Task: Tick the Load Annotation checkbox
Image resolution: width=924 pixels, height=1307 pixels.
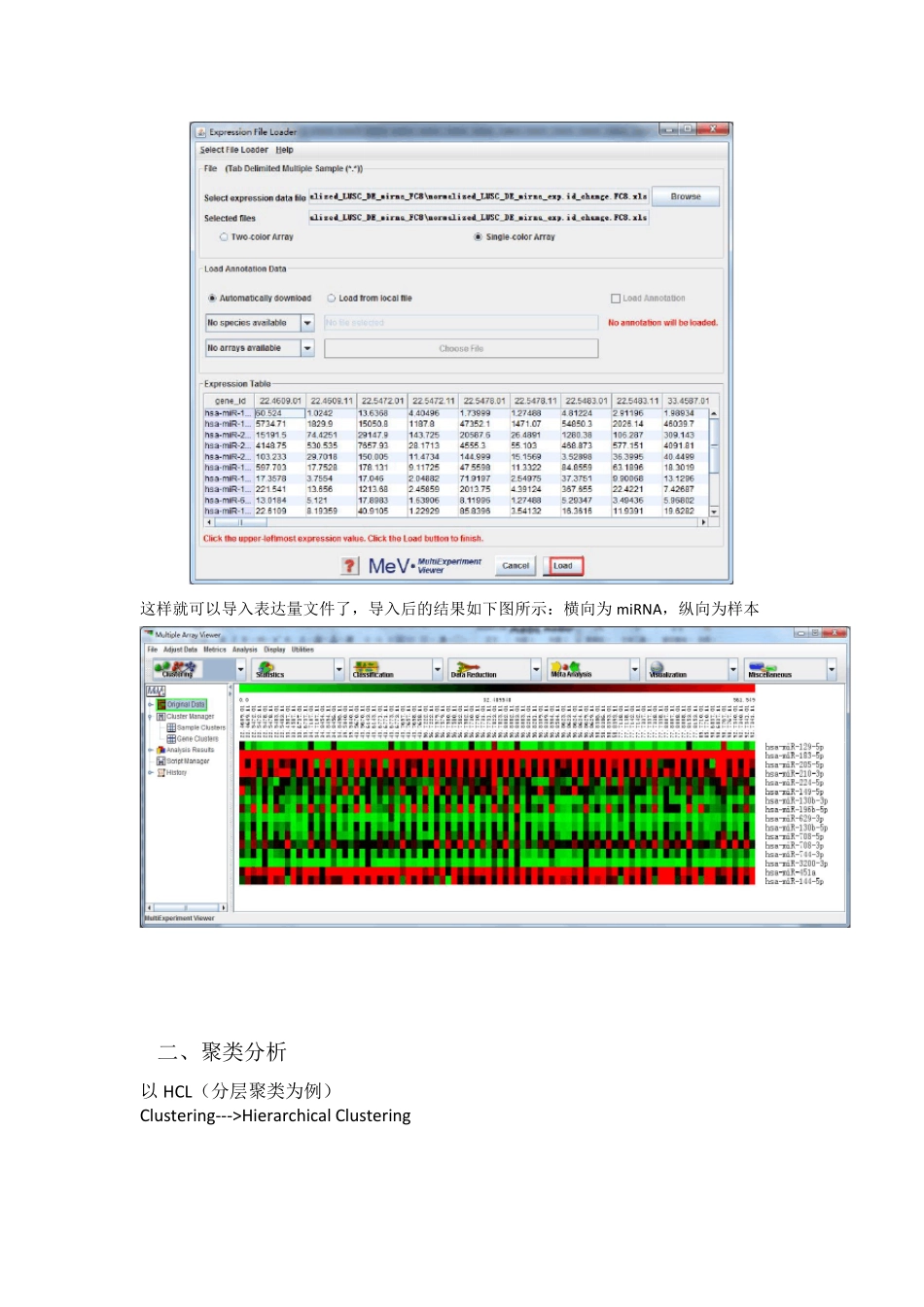Action: 616,298
